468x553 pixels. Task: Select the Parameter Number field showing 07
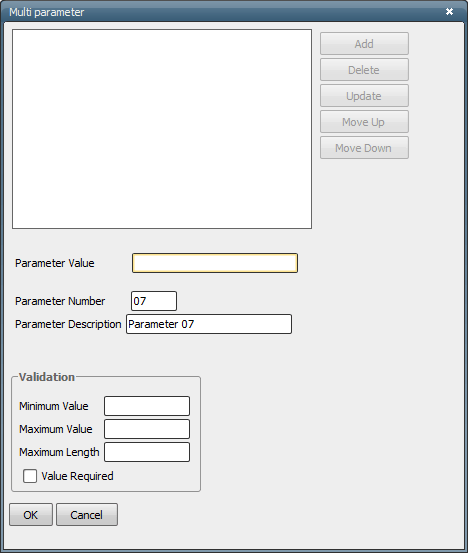click(154, 301)
